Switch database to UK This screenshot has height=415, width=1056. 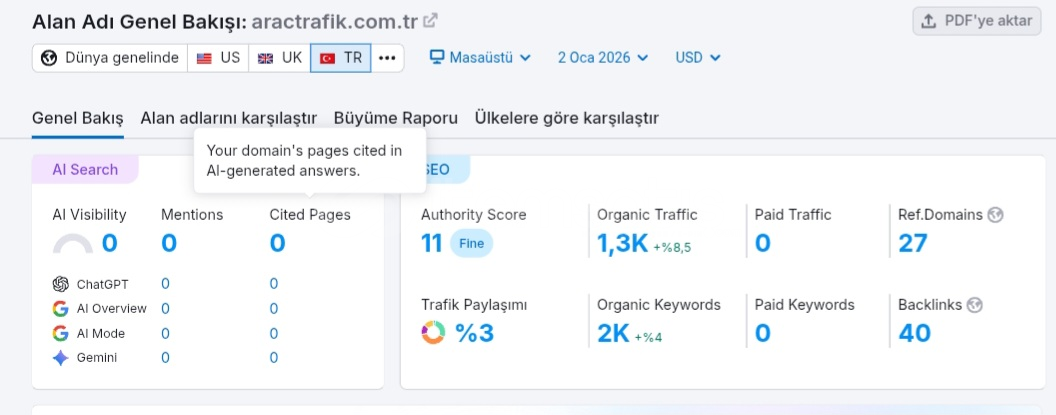280,58
